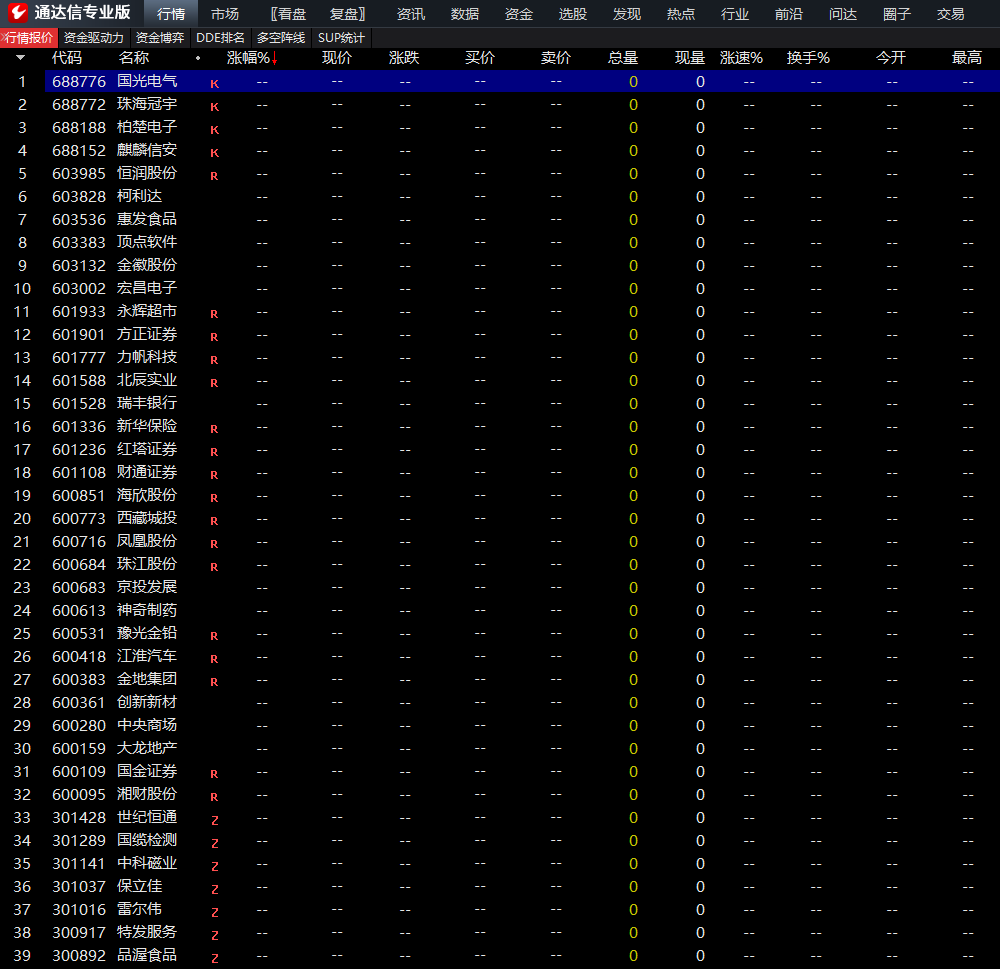
Task: Click the 通达信 red logo icon
Action: pos(17,12)
